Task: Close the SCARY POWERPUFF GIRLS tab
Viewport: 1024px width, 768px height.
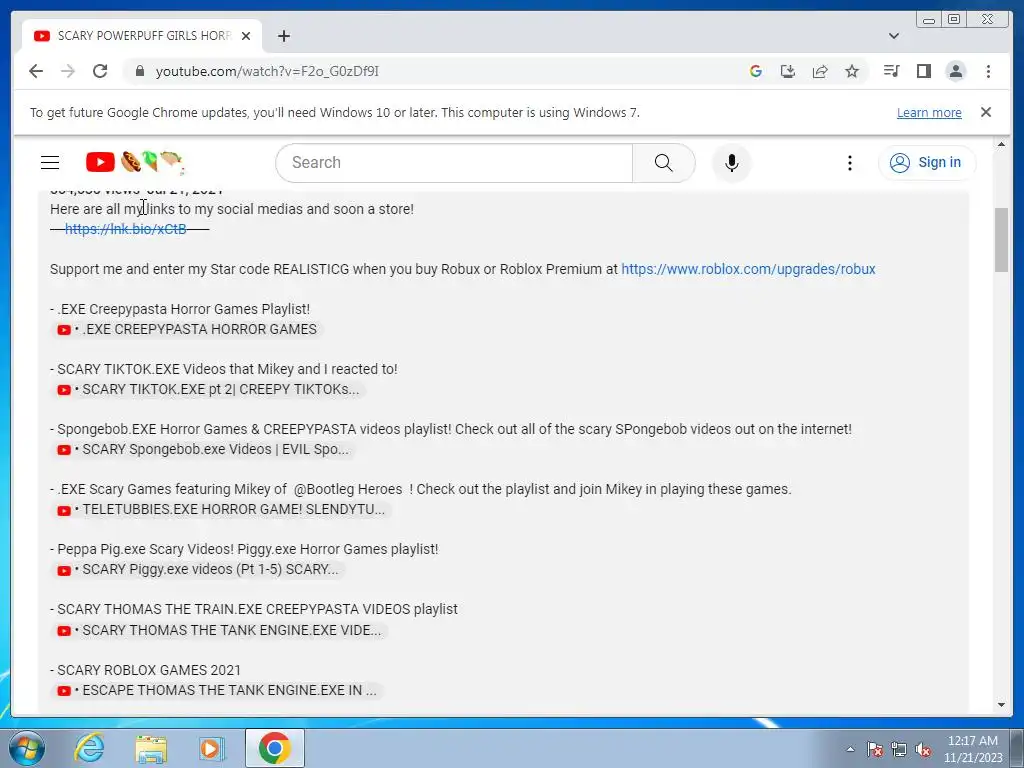Action: tap(246, 36)
